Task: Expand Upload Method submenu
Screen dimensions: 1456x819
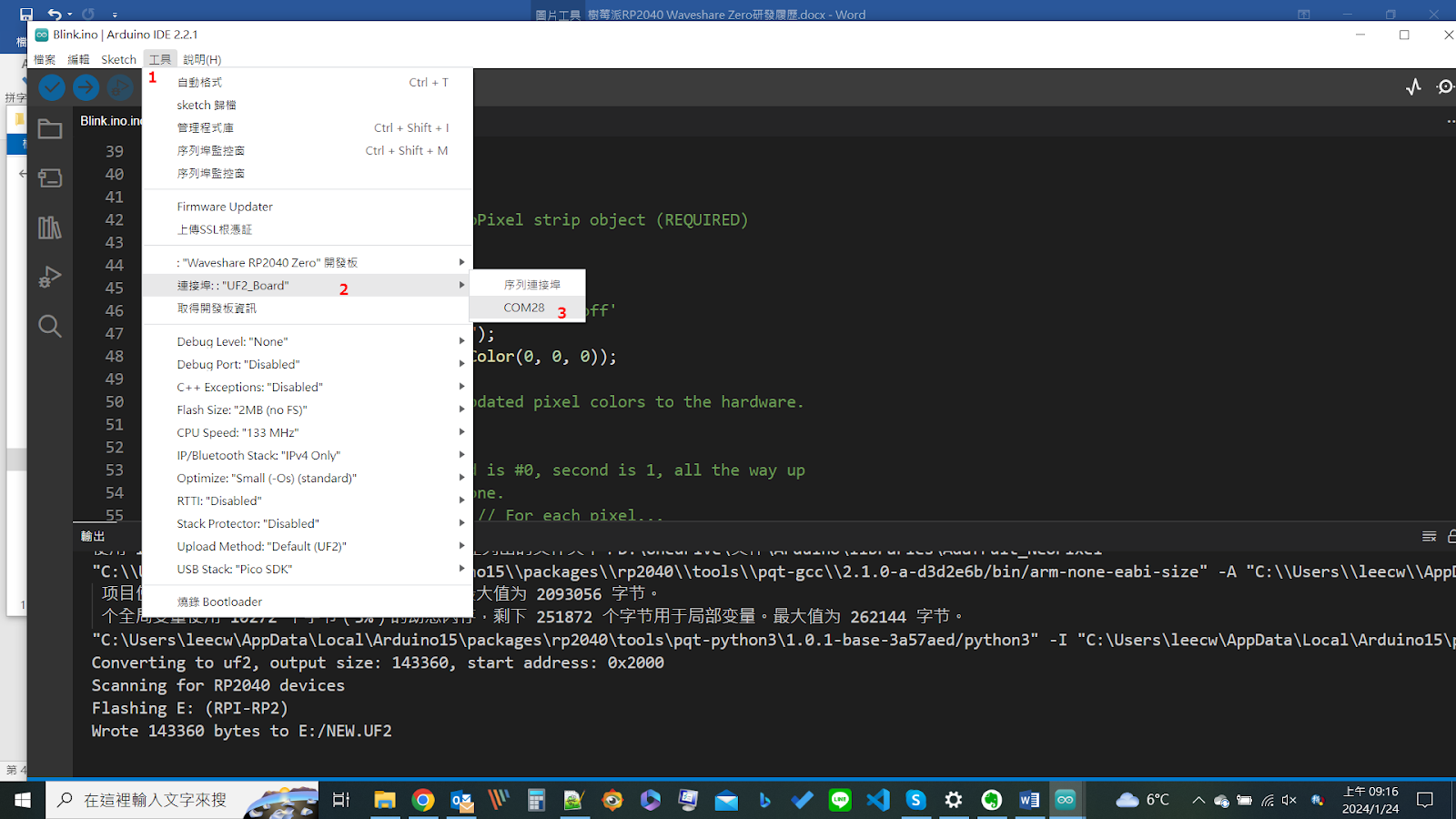Action: click(x=308, y=546)
